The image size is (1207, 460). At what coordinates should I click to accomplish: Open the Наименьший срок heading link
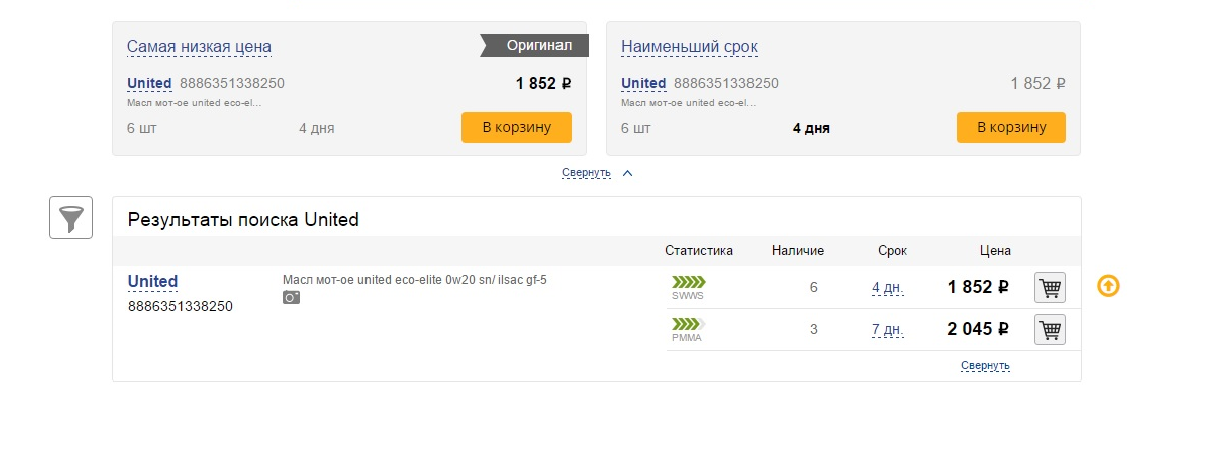pyautogui.click(x=689, y=47)
